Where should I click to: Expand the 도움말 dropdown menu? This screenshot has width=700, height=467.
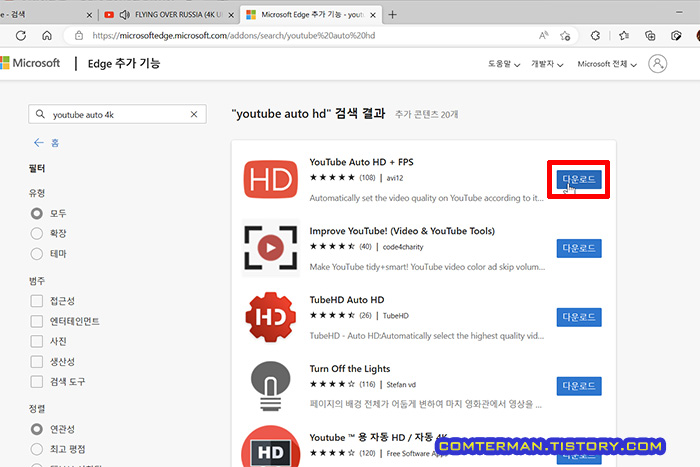pos(504,64)
